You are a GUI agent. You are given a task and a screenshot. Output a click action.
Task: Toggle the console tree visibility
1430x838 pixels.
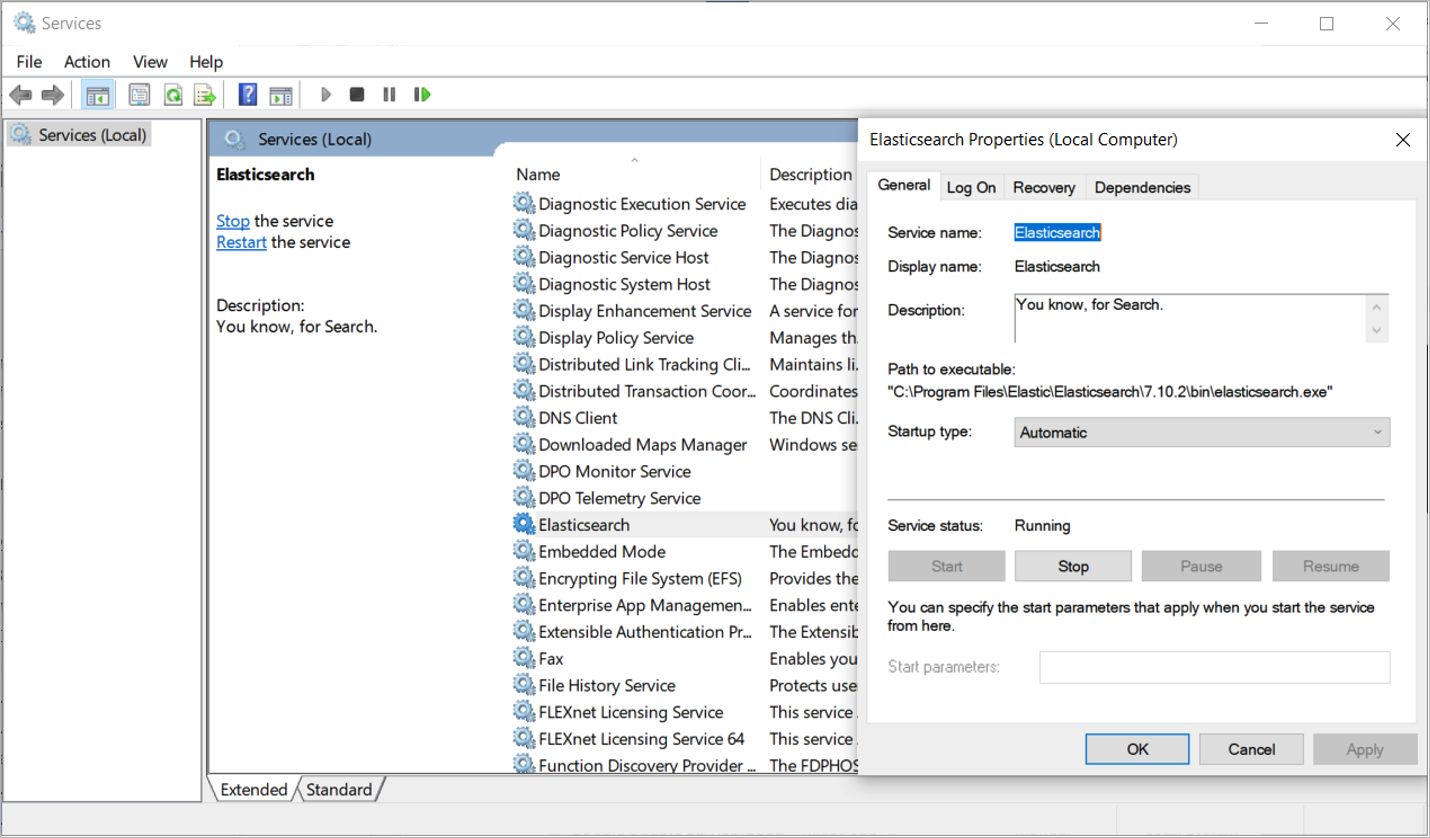[x=97, y=94]
